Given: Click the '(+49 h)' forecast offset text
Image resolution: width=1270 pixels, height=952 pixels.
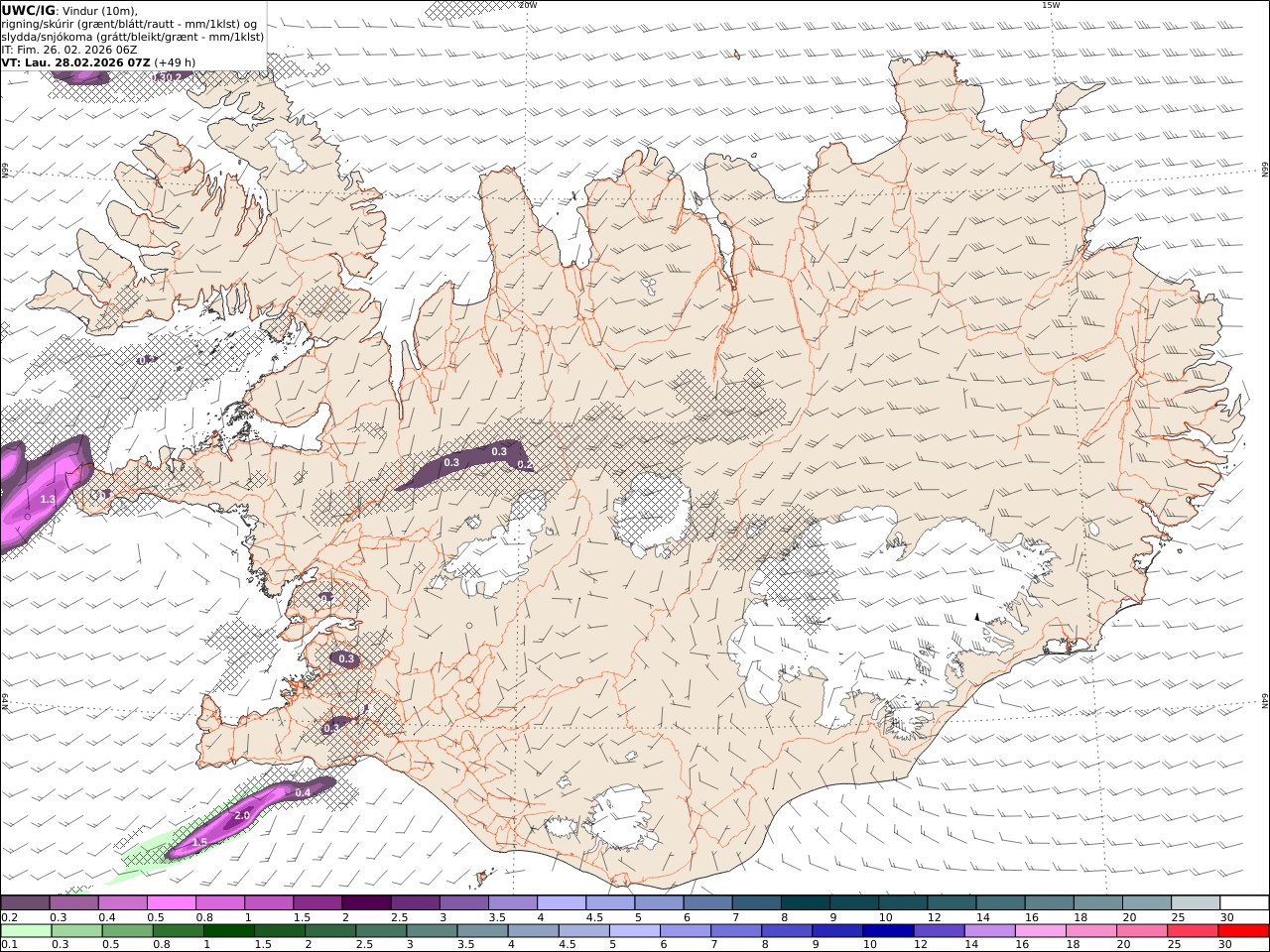Looking at the screenshot, I should 175,62.
